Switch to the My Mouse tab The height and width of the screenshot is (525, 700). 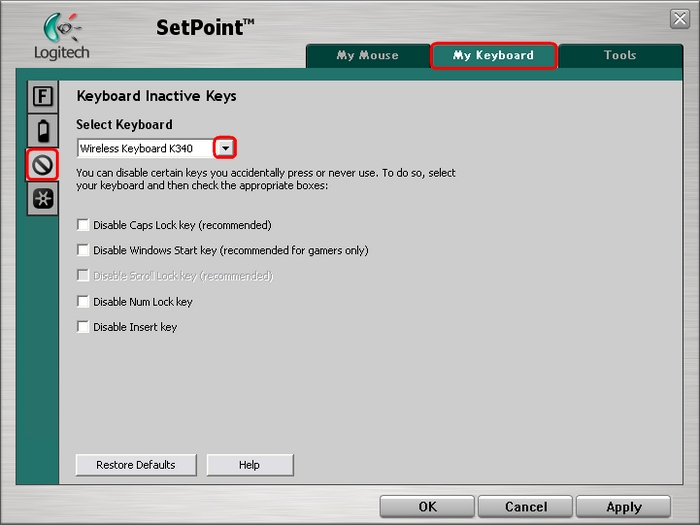(367, 56)
